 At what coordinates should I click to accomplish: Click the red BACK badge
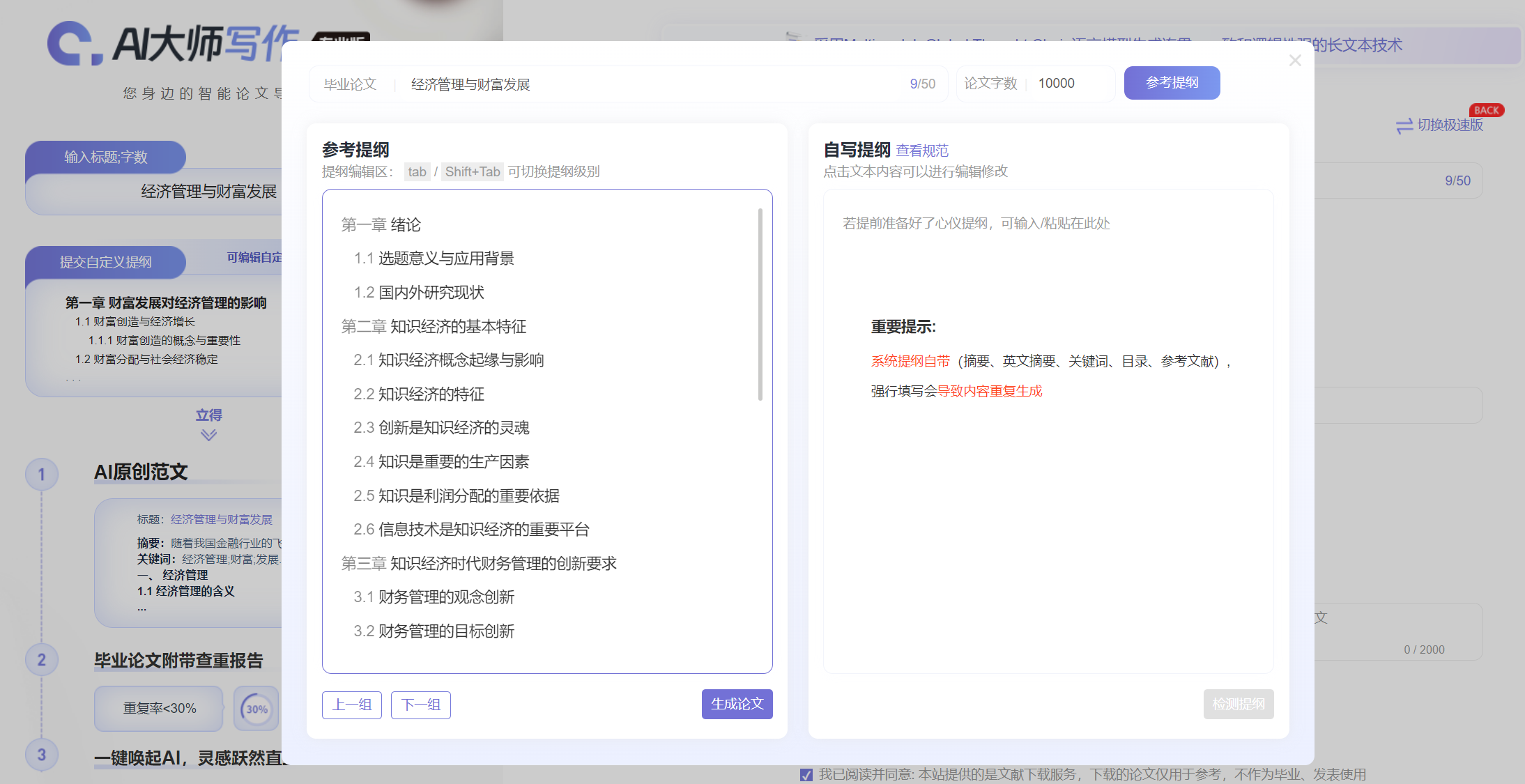(x=1486, y=110)
